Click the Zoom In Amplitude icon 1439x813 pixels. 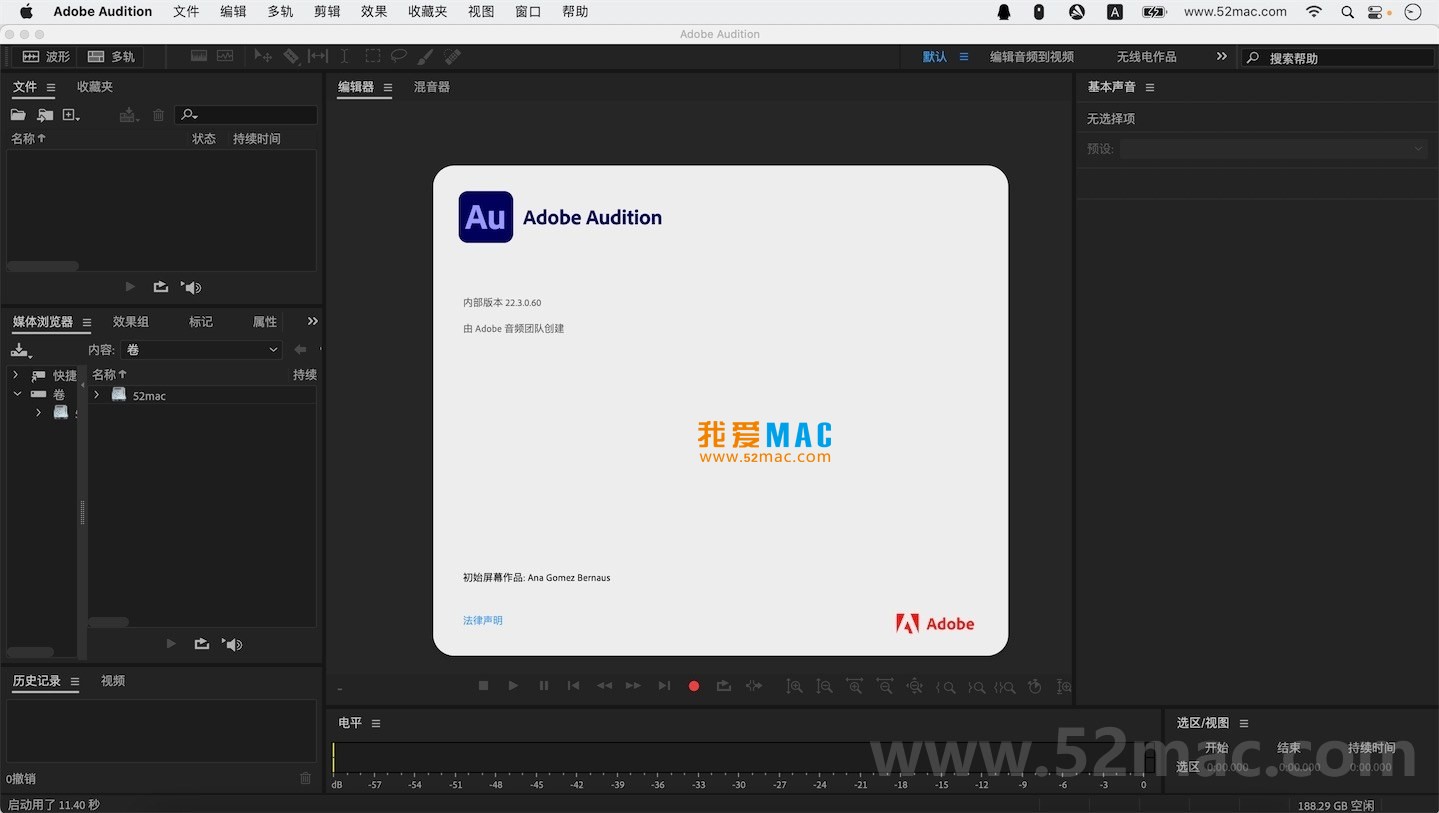[794, 686]
